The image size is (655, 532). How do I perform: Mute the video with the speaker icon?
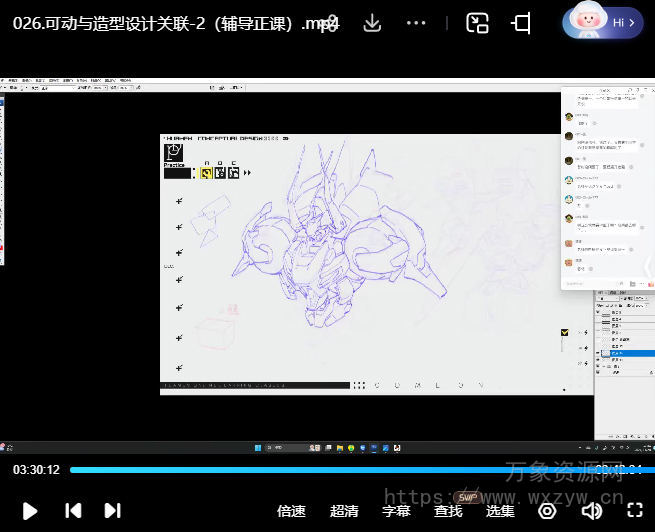[592, 511]
